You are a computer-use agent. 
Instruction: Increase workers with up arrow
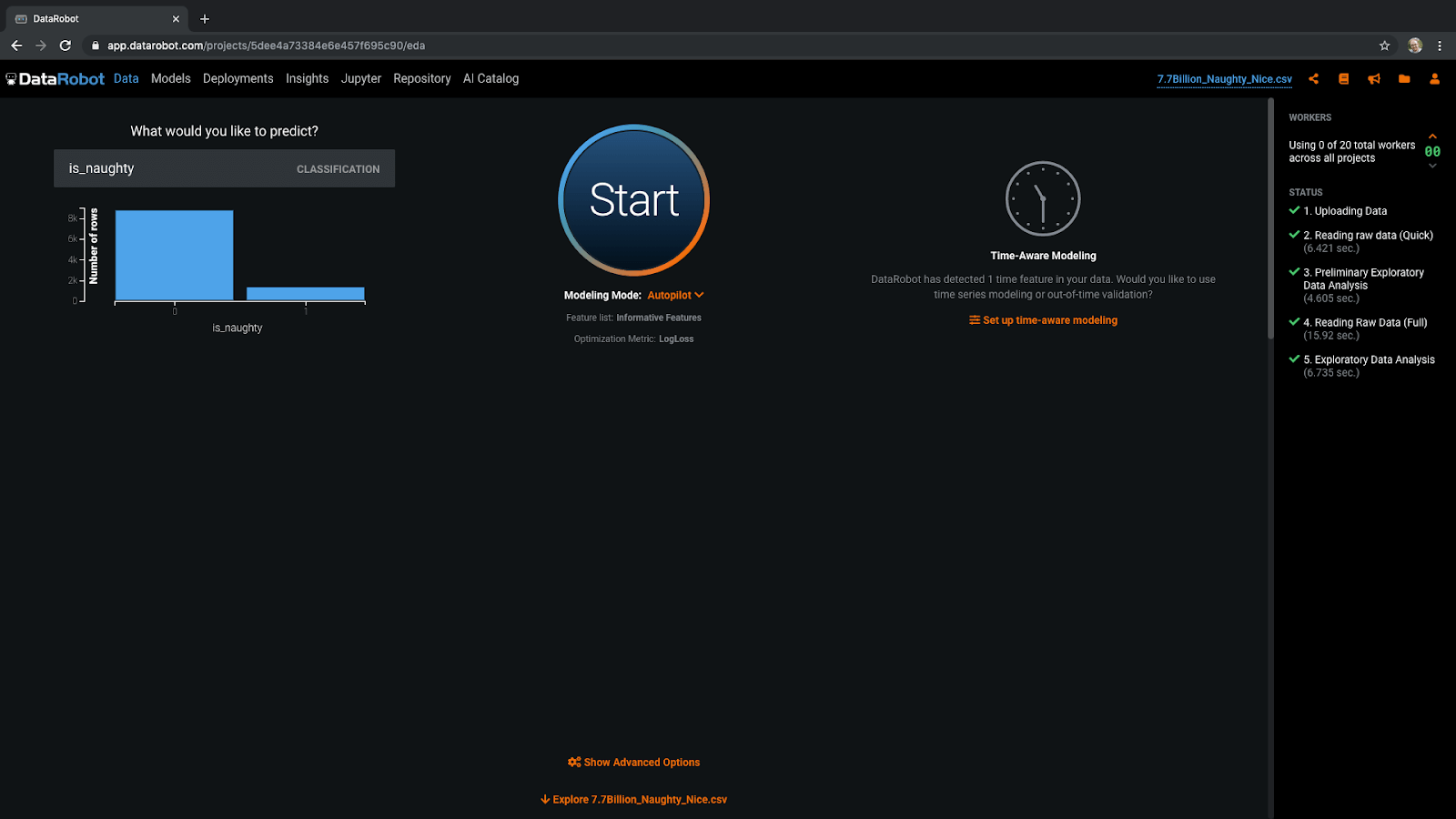click(1432, 136)
